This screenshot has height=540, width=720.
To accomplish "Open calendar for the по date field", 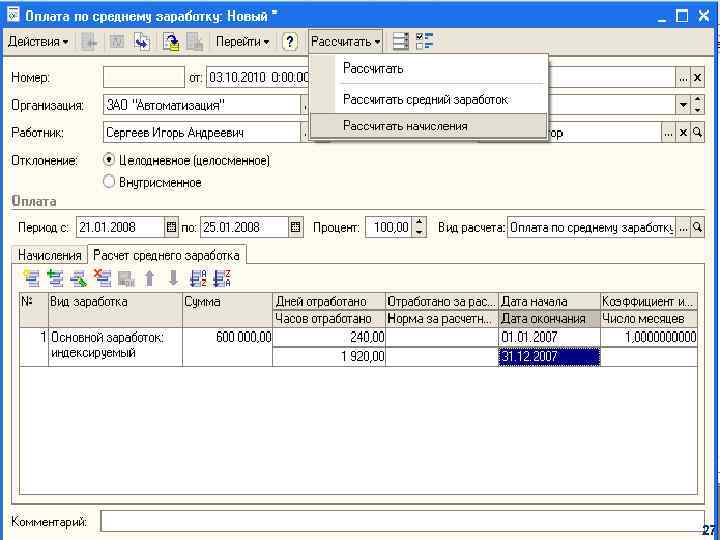I will [x=296, y=227].
